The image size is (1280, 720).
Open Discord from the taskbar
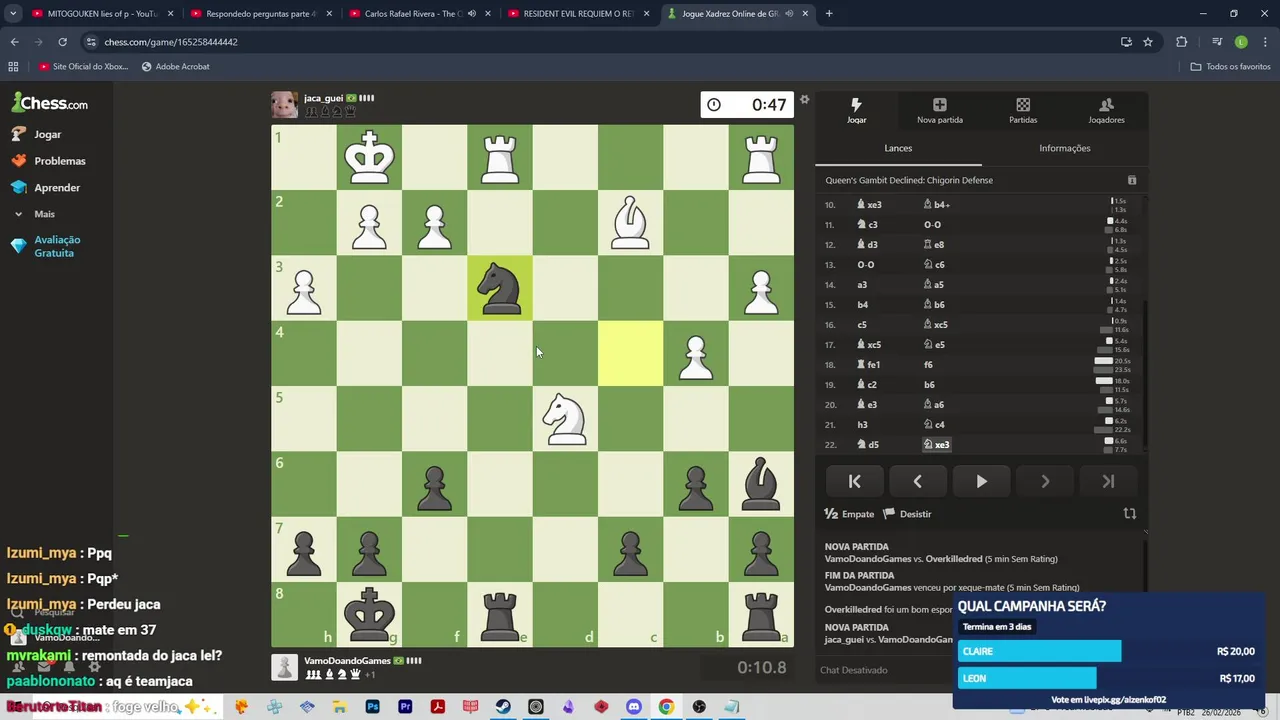pos(633,707)
